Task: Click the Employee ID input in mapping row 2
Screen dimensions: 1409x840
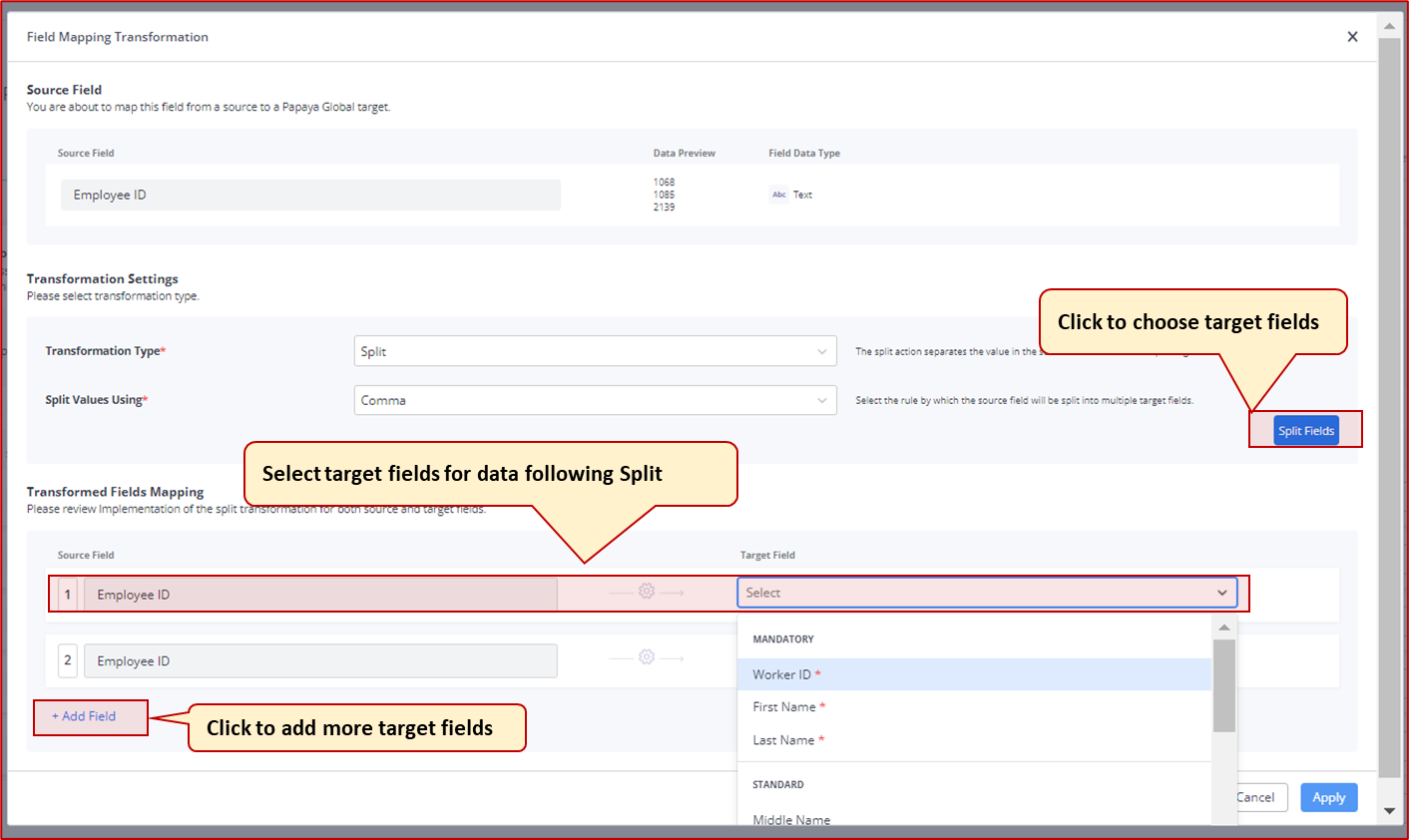Action: click(x=319, y=660)
